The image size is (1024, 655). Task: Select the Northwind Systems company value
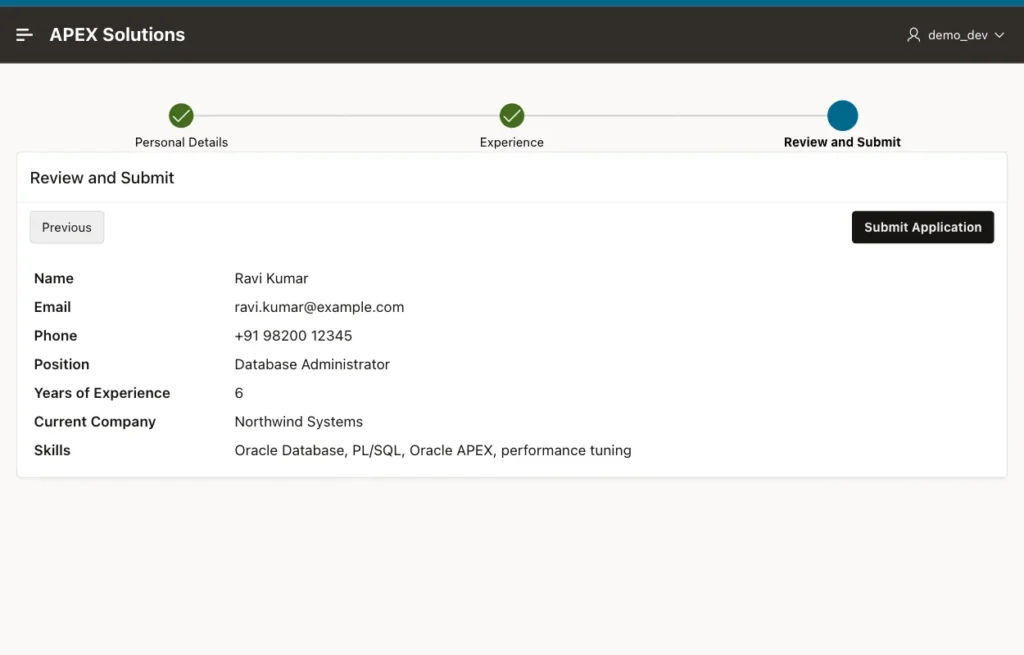click(x=298, y=422)
